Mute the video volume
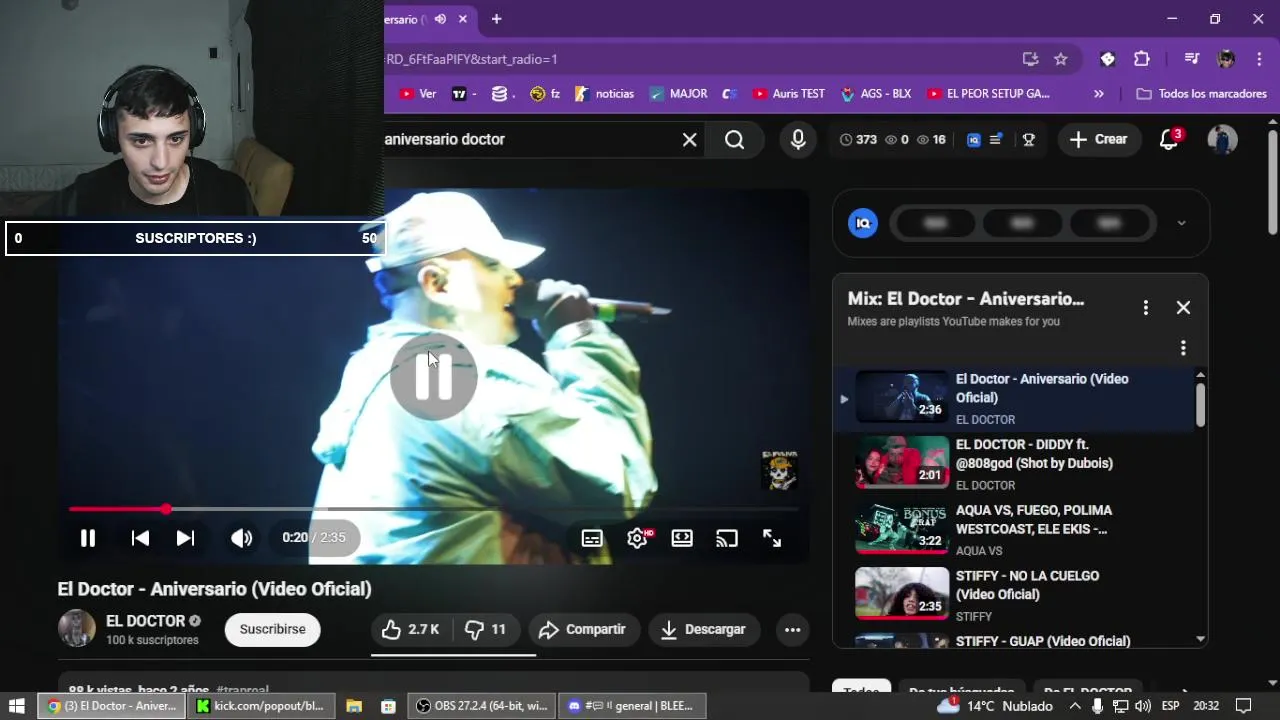Image resolution: width=1280 pixels, height=720 pixels. pos(241,538)
